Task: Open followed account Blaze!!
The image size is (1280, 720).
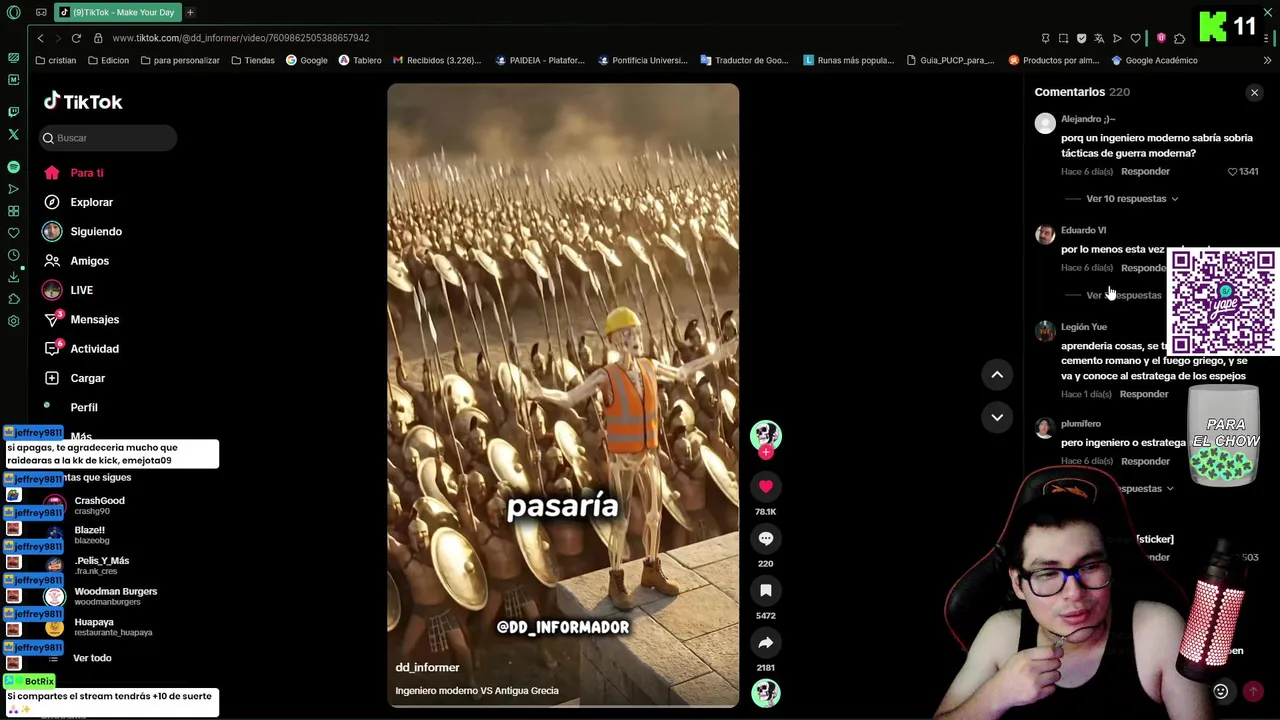Action: click(90, 535)
